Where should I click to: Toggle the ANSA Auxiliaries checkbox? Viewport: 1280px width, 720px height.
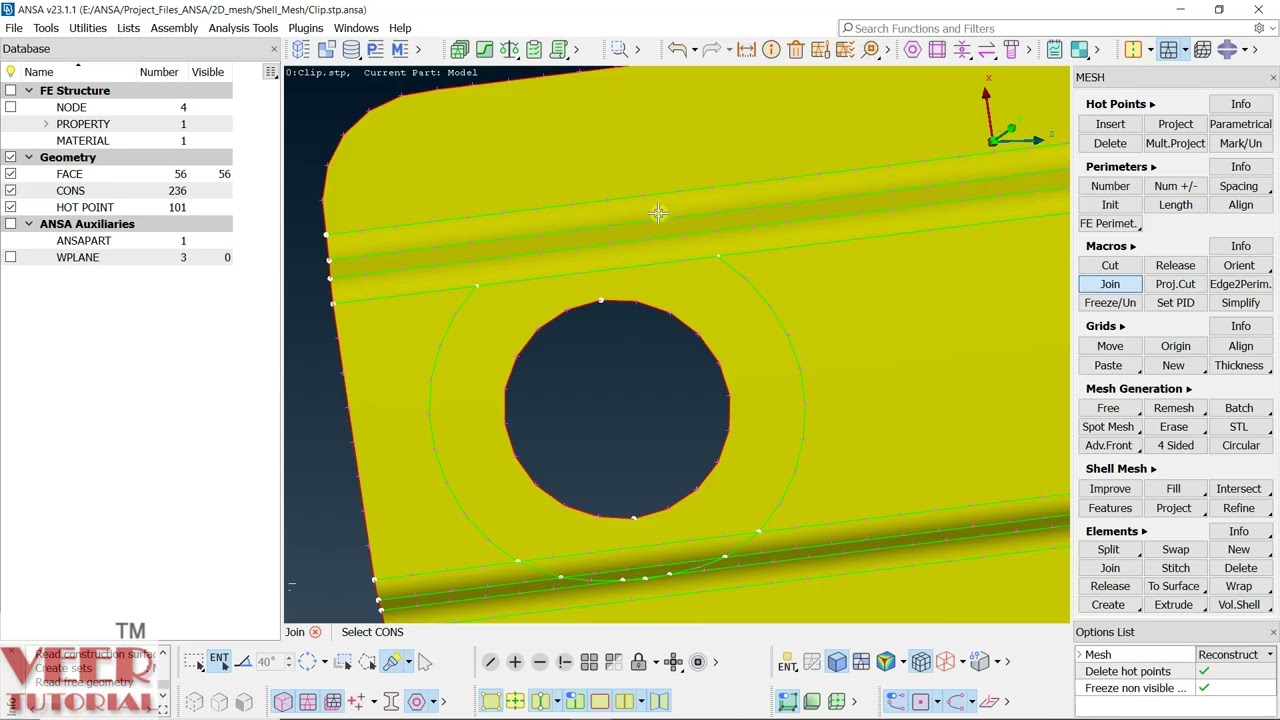click(x=11, y=224)
